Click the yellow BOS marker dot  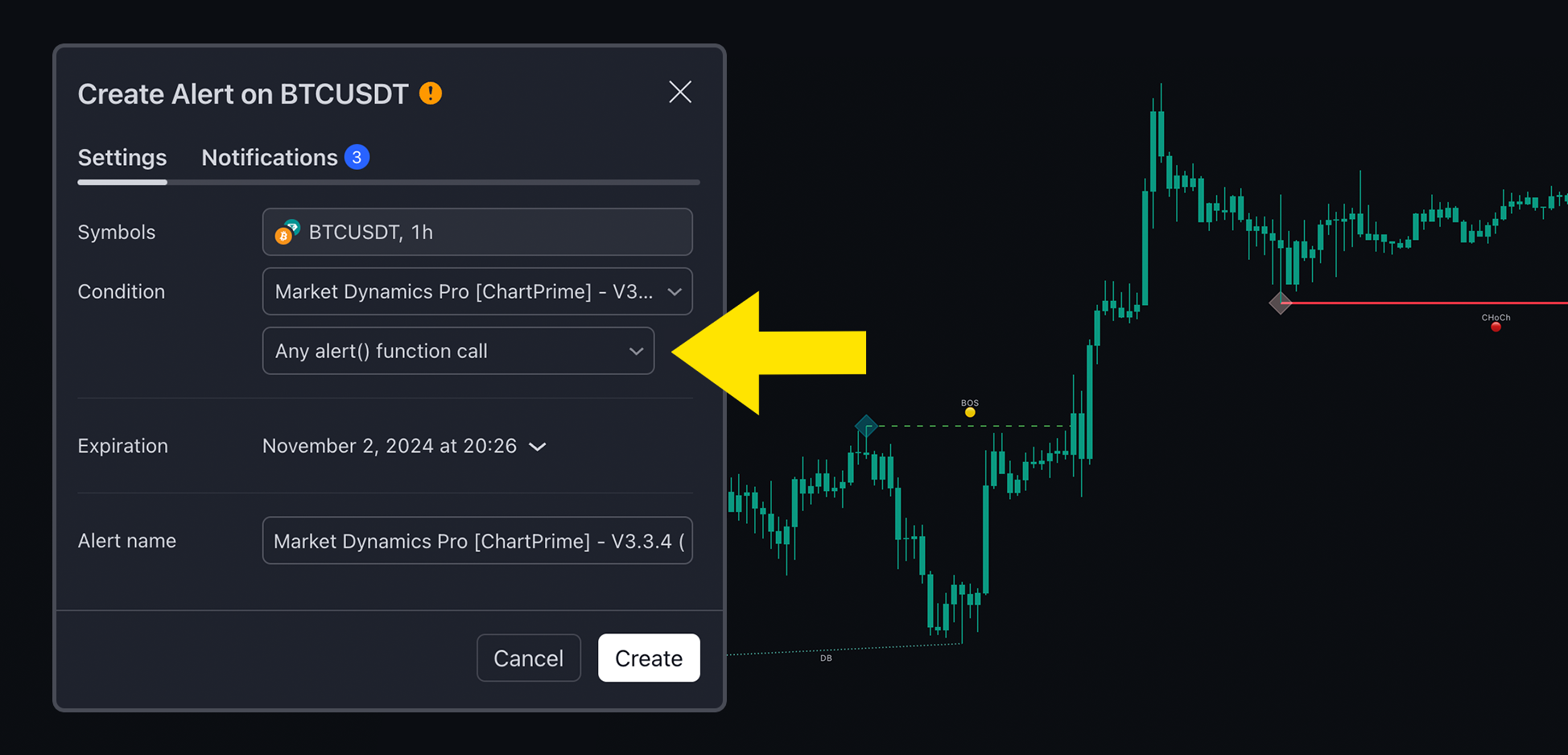pyautogui.click(x=970, y=412)
